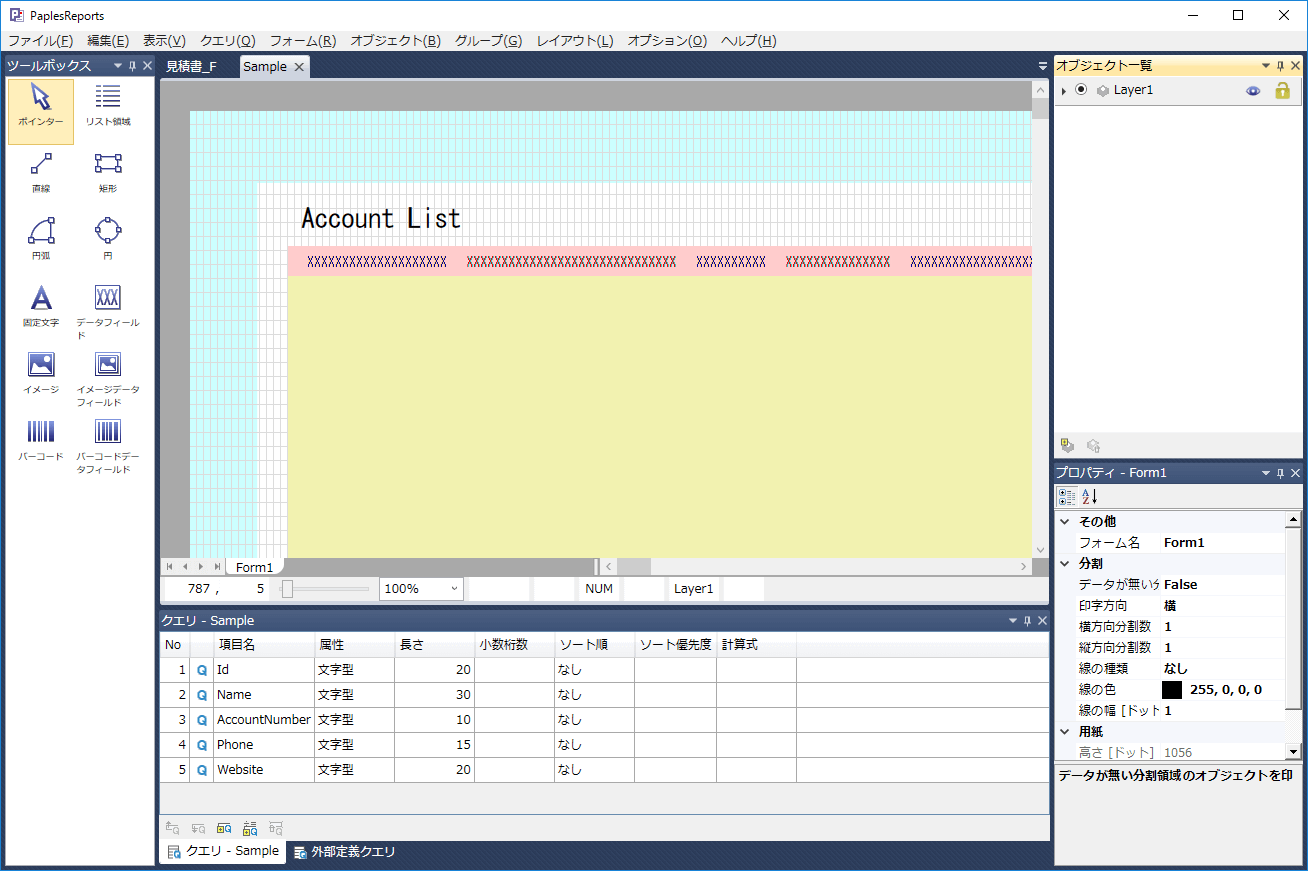The height and width of the screenshot is (871, 1308).
Task: Pick the 円 circle tool
Action: pos(108,239)
